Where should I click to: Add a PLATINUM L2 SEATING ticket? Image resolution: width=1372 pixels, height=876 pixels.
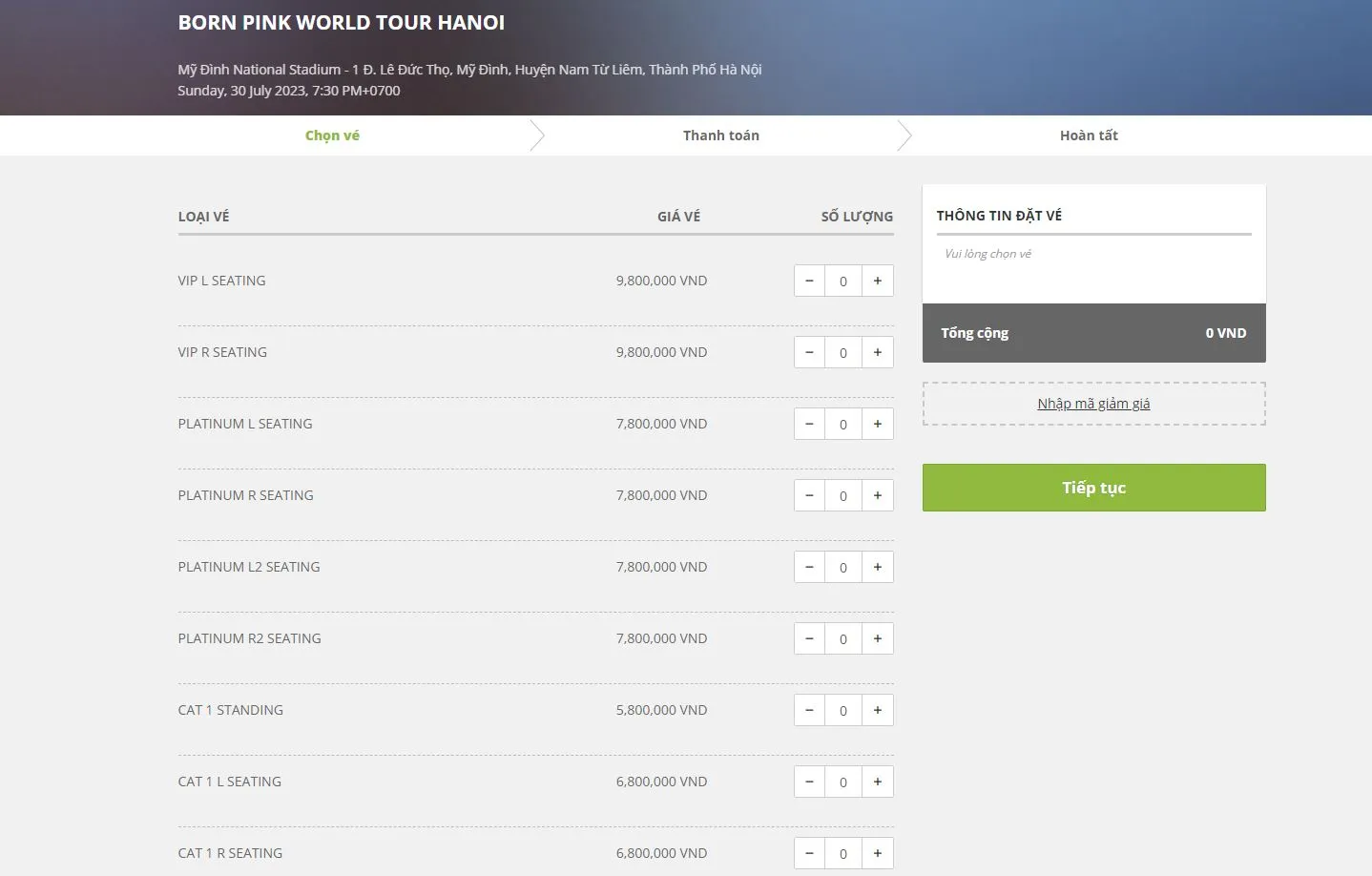click(x=878, y=567)
